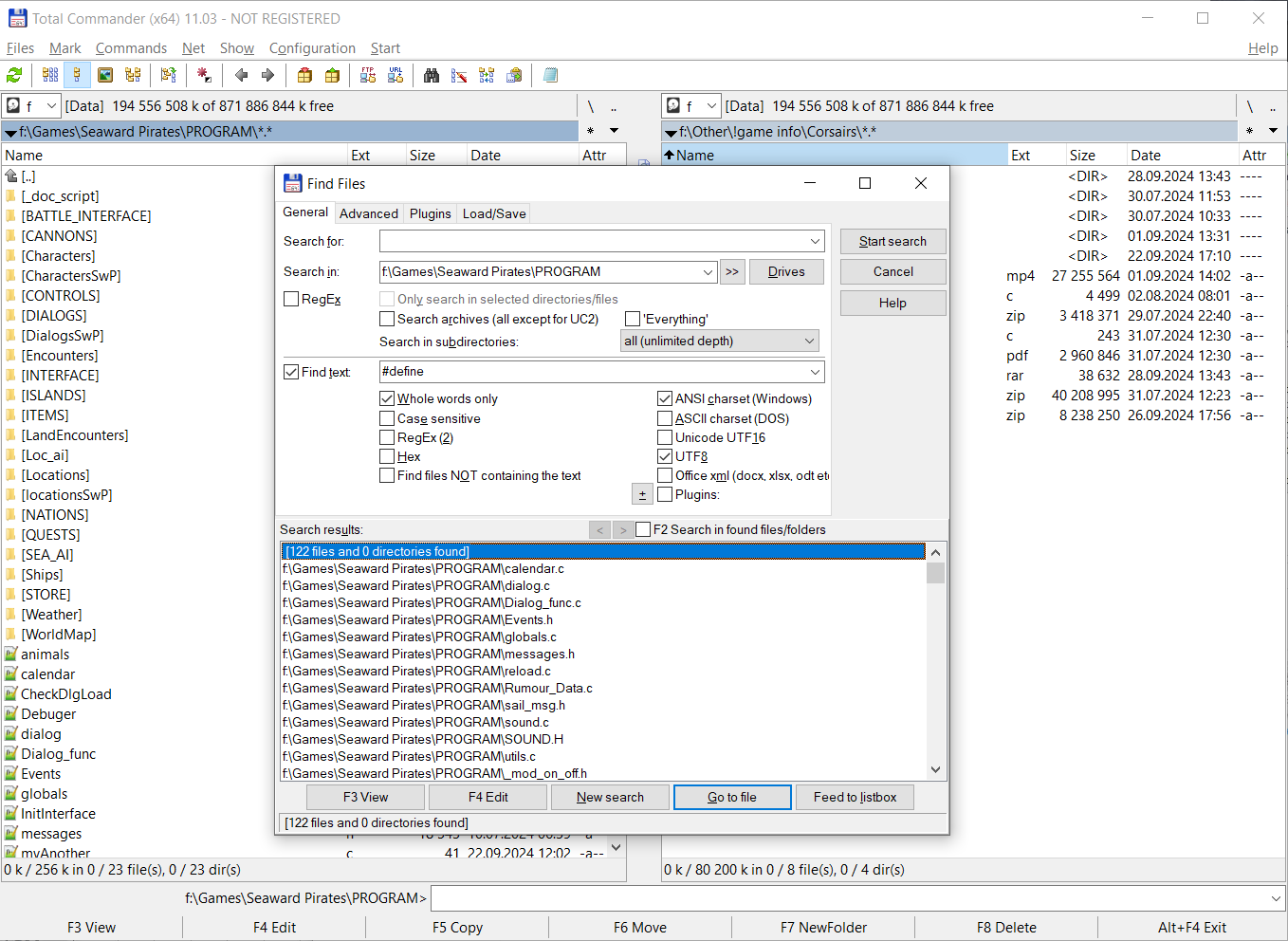The image size is (1288, 941).
Task: Click the green Reread source toolbar icon
Action: click(x=14, y=76)
